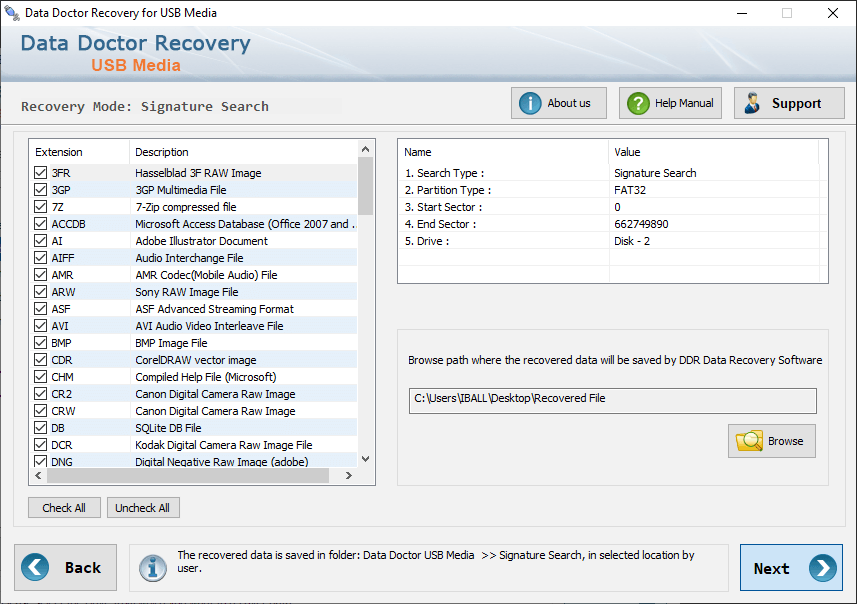Uncheck the 3GP extension checkbox
Viewport: 857px width, 604px height.
click(x=40, y=190)
